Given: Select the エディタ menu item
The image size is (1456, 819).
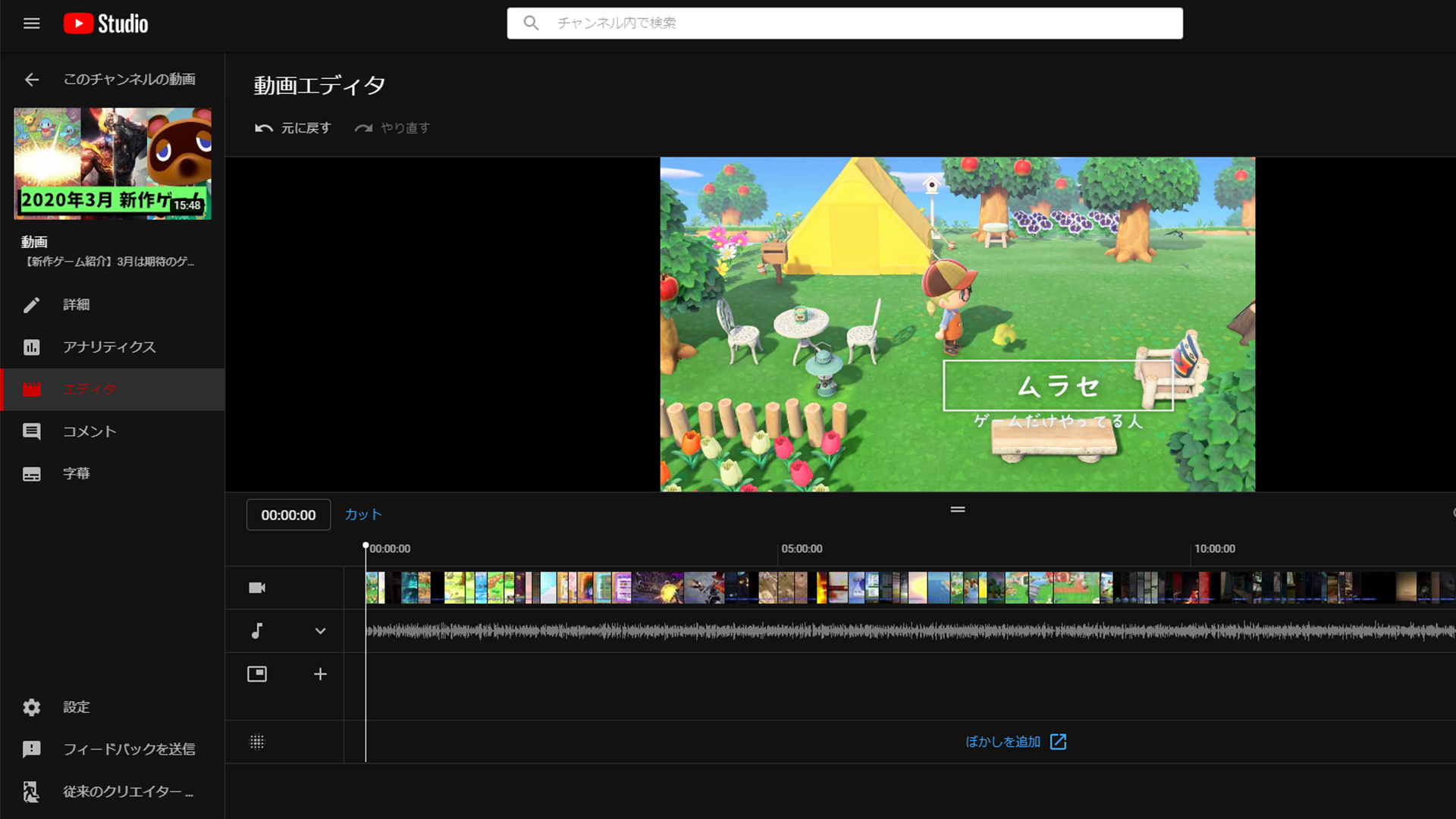Looking at the screenshot, I should pyautogui.click(x=112, y=390).
